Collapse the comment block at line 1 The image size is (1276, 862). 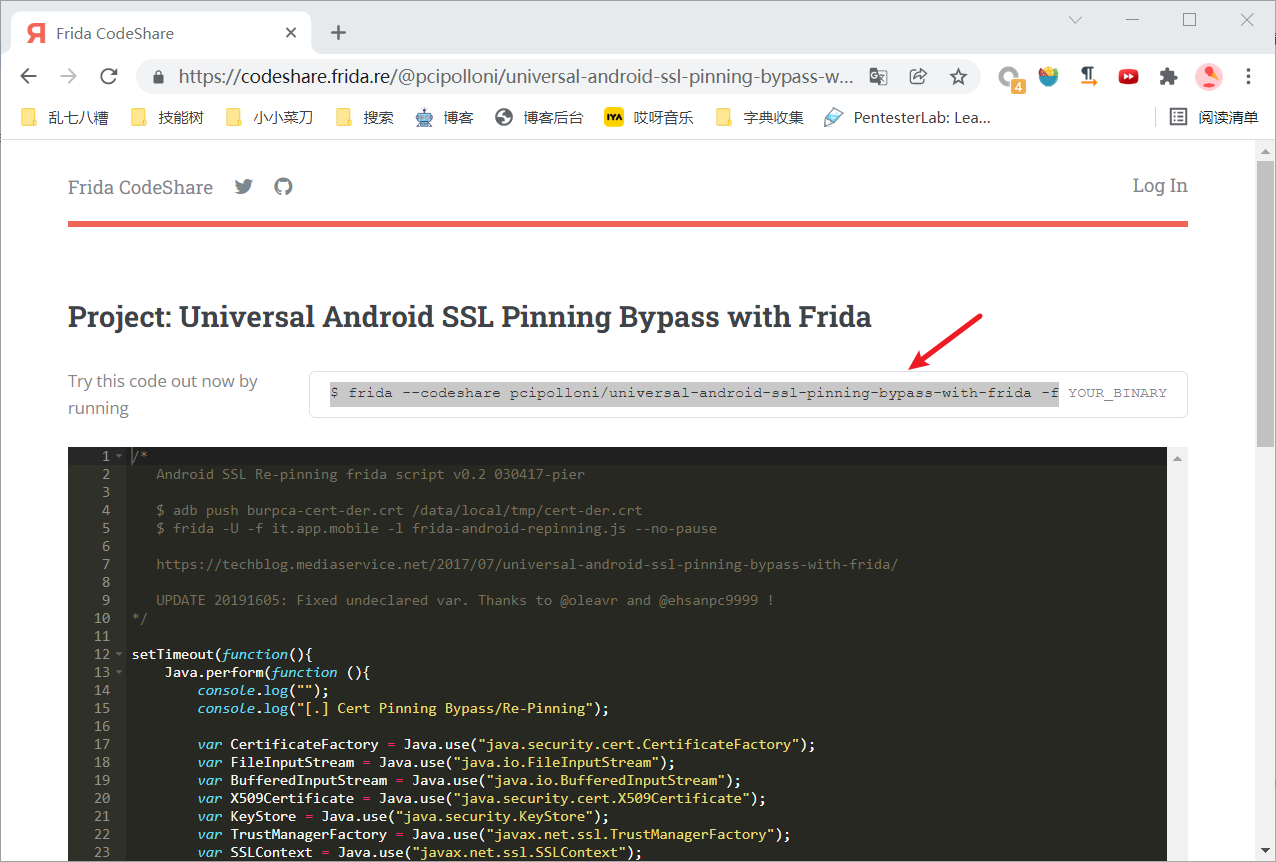click(x=120, y=457)
